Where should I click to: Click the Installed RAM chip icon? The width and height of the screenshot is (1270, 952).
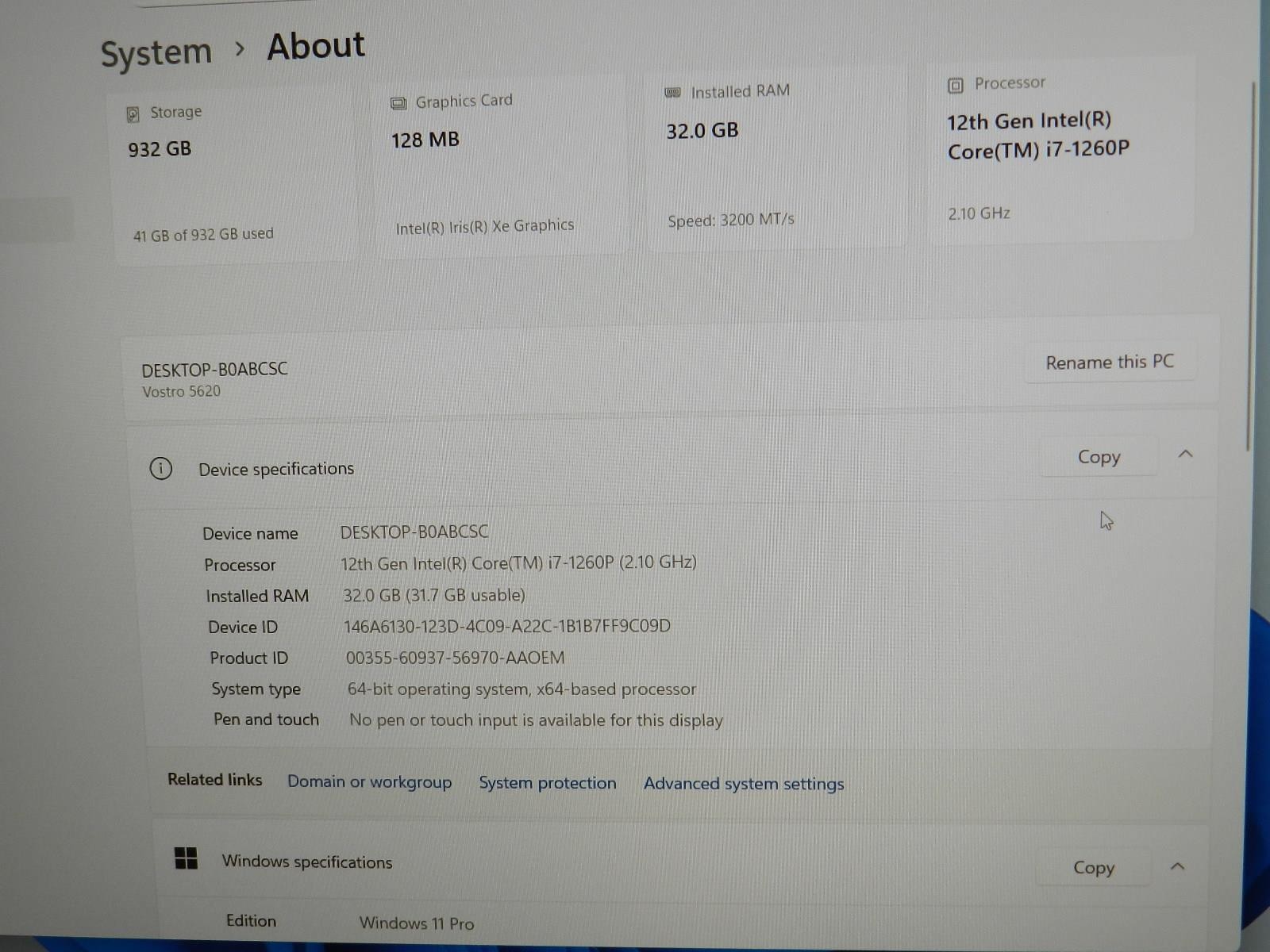(x=672, y=93)
